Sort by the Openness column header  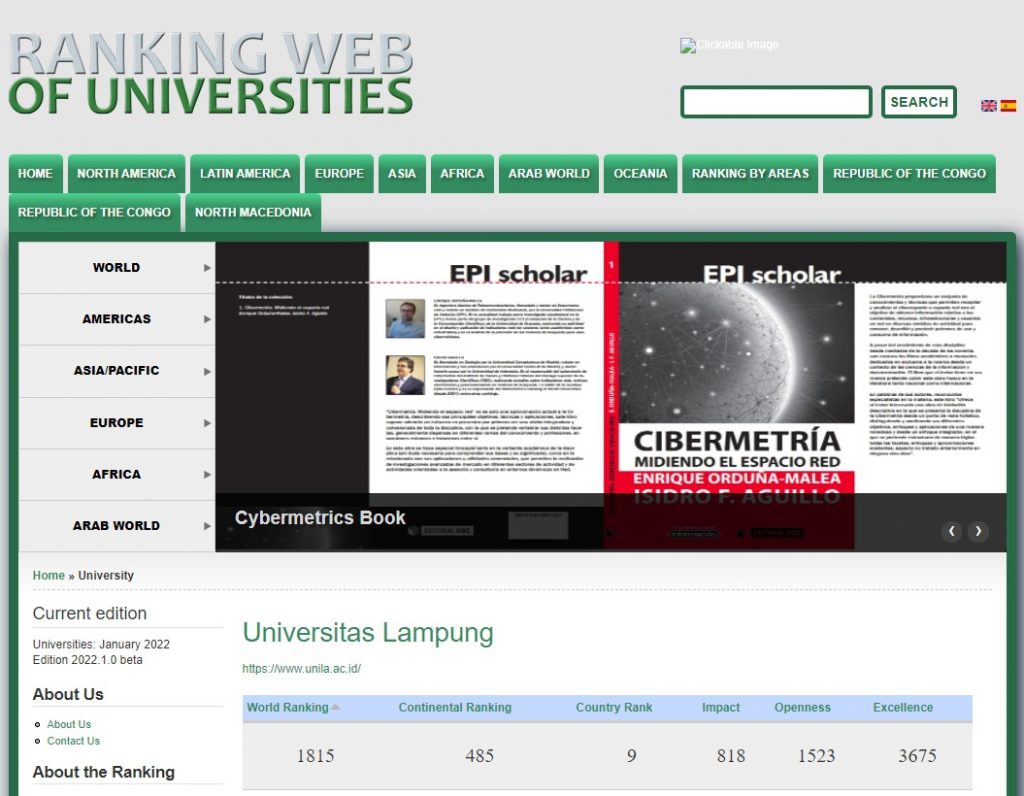(x=803, y=708)
